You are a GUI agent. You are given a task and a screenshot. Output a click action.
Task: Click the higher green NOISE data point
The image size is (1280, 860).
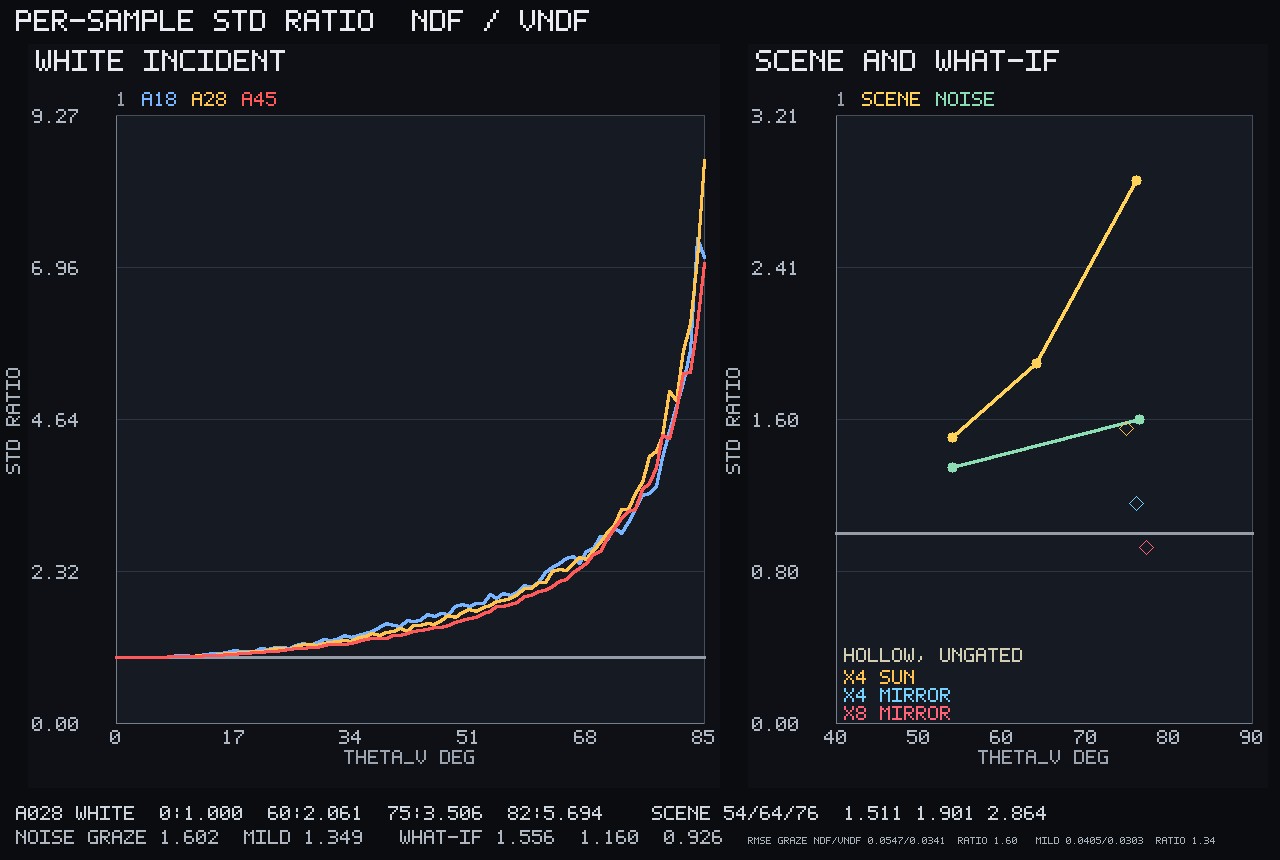tap(1139, 420)
